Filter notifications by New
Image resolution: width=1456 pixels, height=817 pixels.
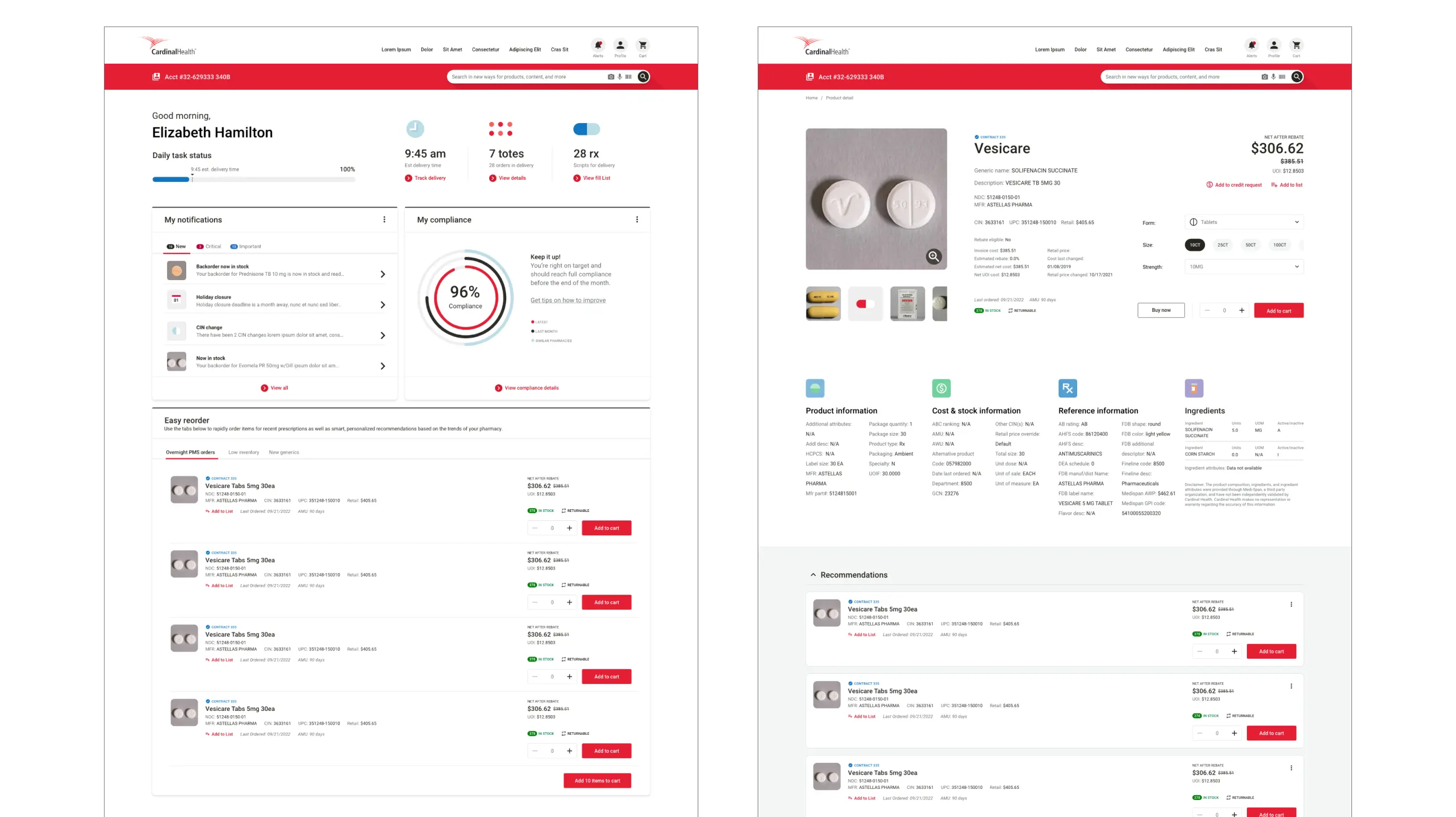(x=176, y=246)
